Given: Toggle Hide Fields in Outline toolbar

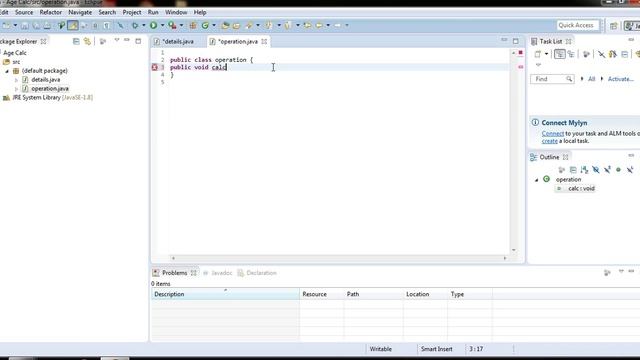Looking at the screenshot, I should coord(596,170).
